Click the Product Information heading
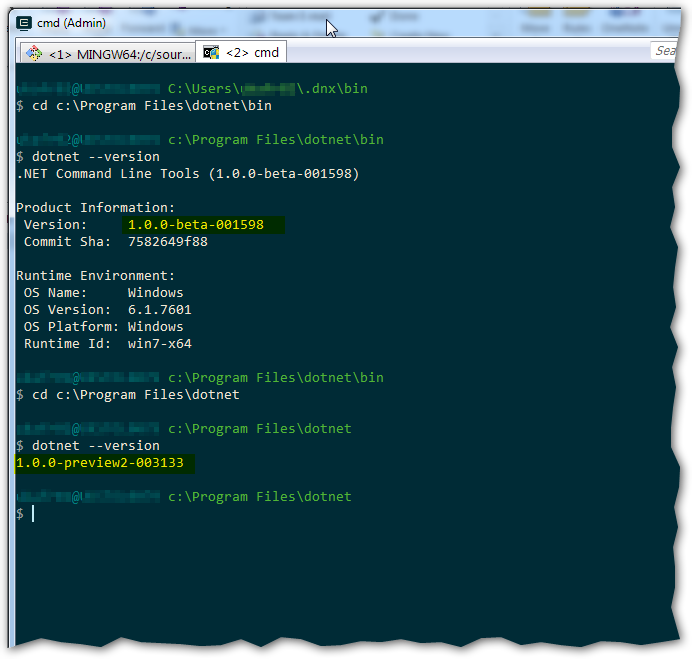The width and height of the screenshot is (692, 659). coord(95,208)
